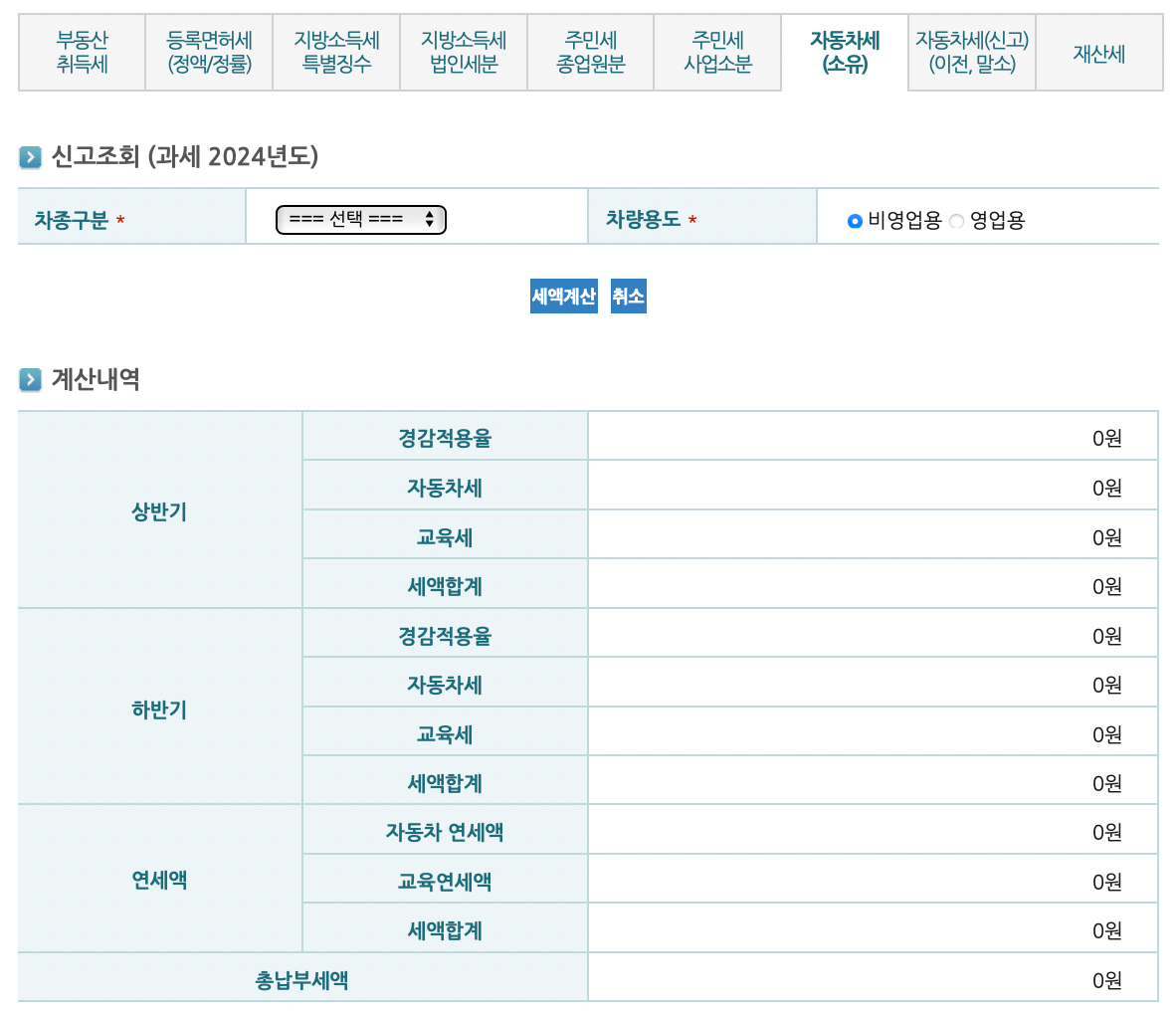The height and width of the screenshot is (1011, 1176).
Task: Click the 신고조회 (과세 2024년도) heading
Action: pos(184,157)
